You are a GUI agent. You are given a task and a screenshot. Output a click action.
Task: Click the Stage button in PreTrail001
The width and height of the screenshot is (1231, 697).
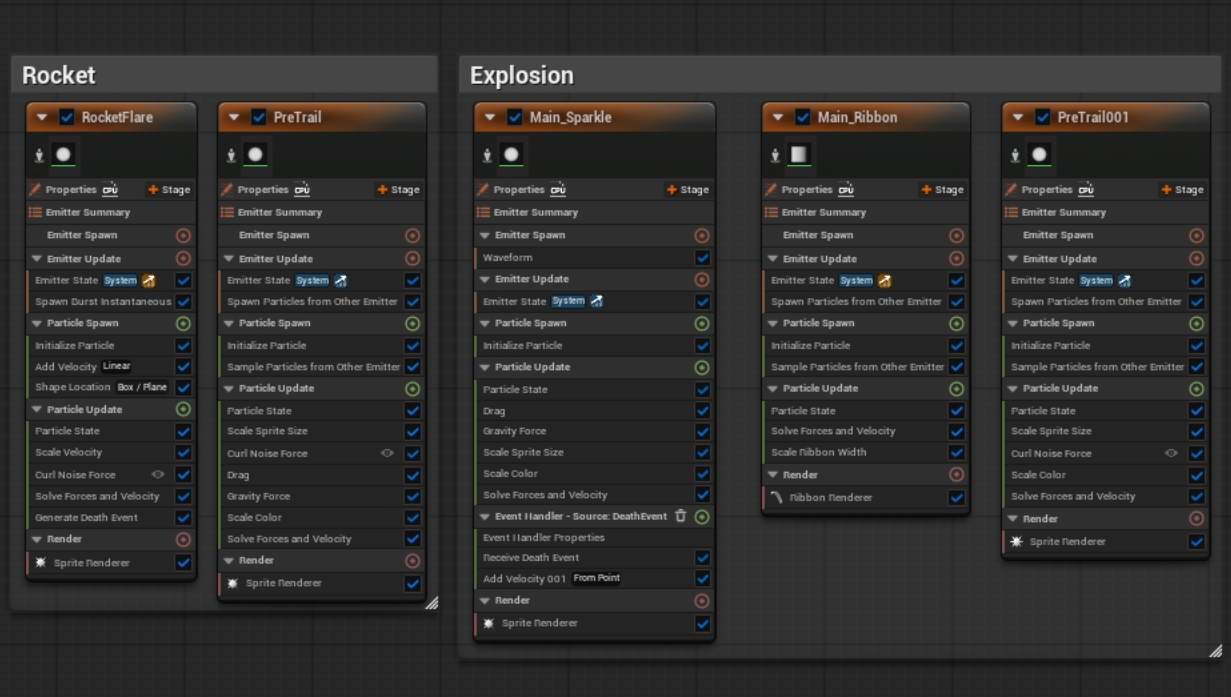click(x=1182, y=189)
